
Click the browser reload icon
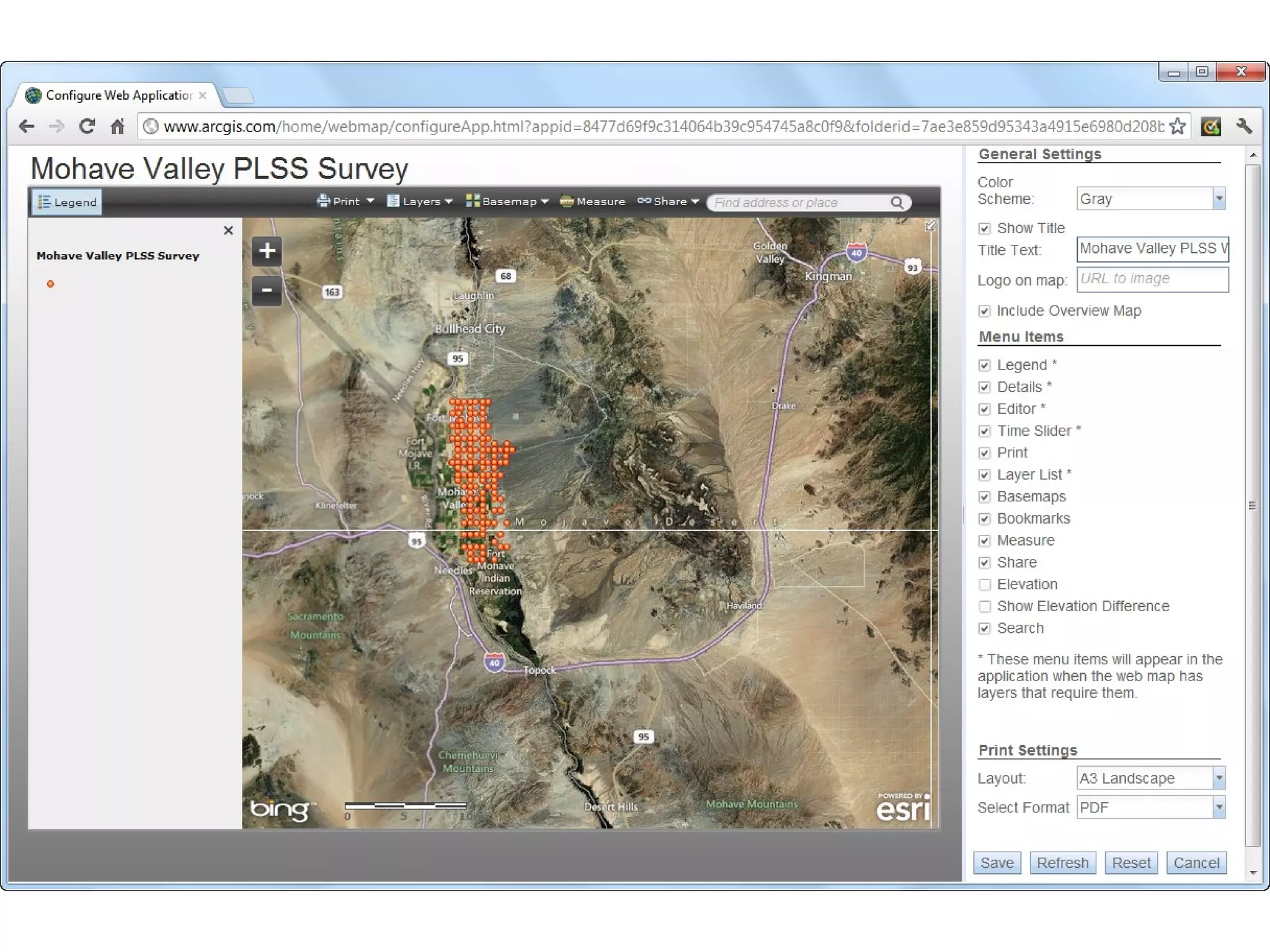coord(87,126)
